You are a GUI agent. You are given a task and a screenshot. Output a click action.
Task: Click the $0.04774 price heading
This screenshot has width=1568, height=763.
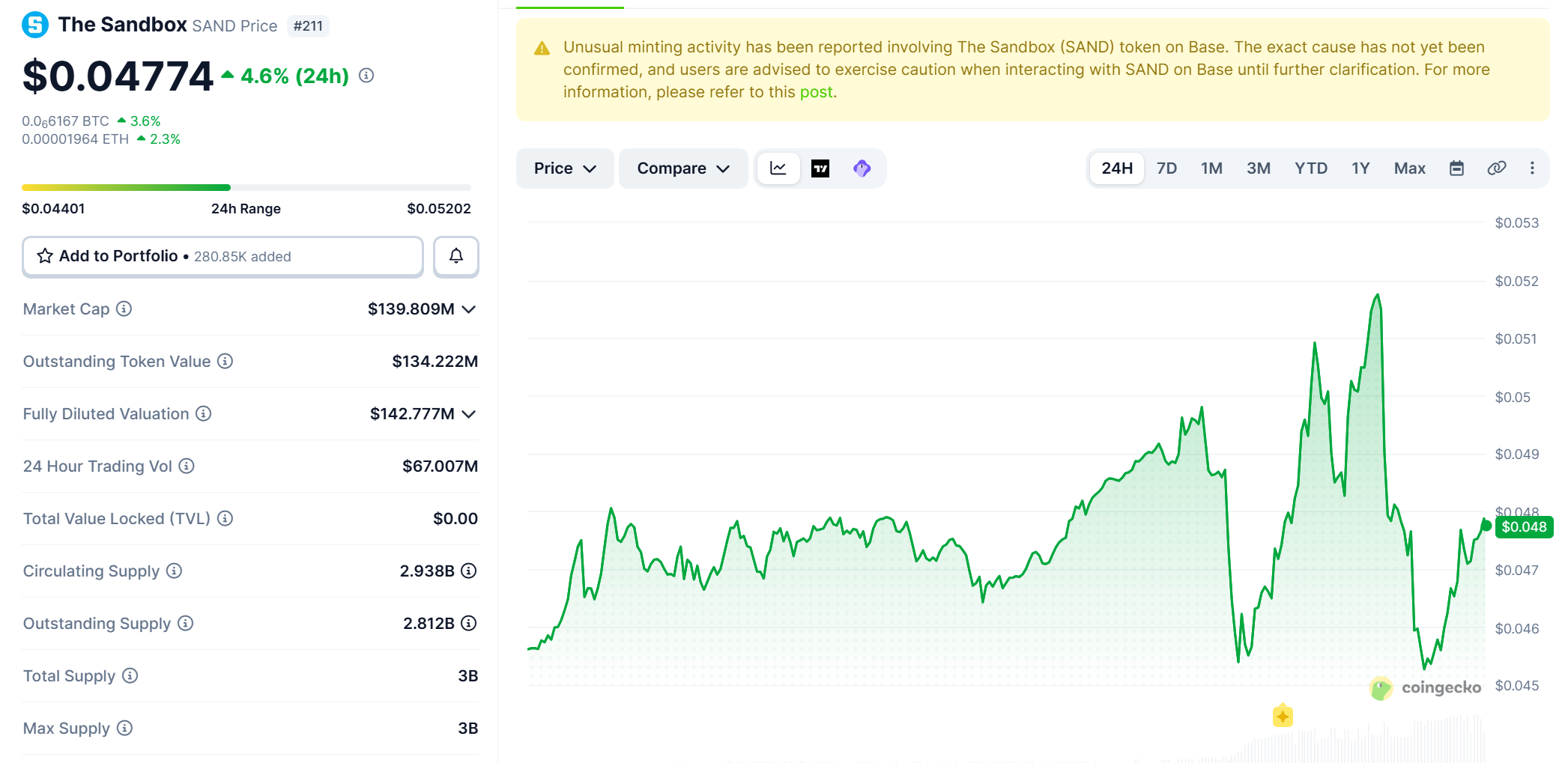(x=118, y=76)
